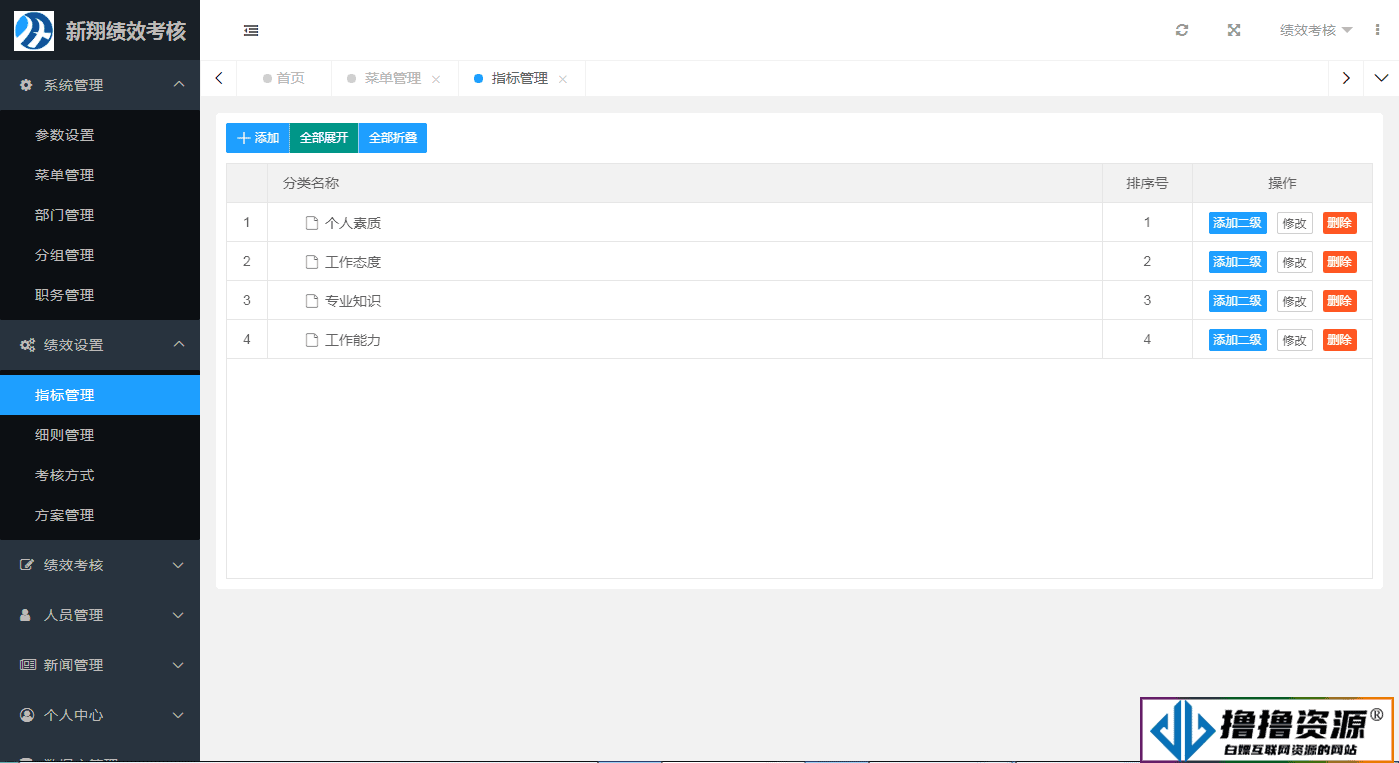Click file icon in 工作能力 row

[312, 340]
